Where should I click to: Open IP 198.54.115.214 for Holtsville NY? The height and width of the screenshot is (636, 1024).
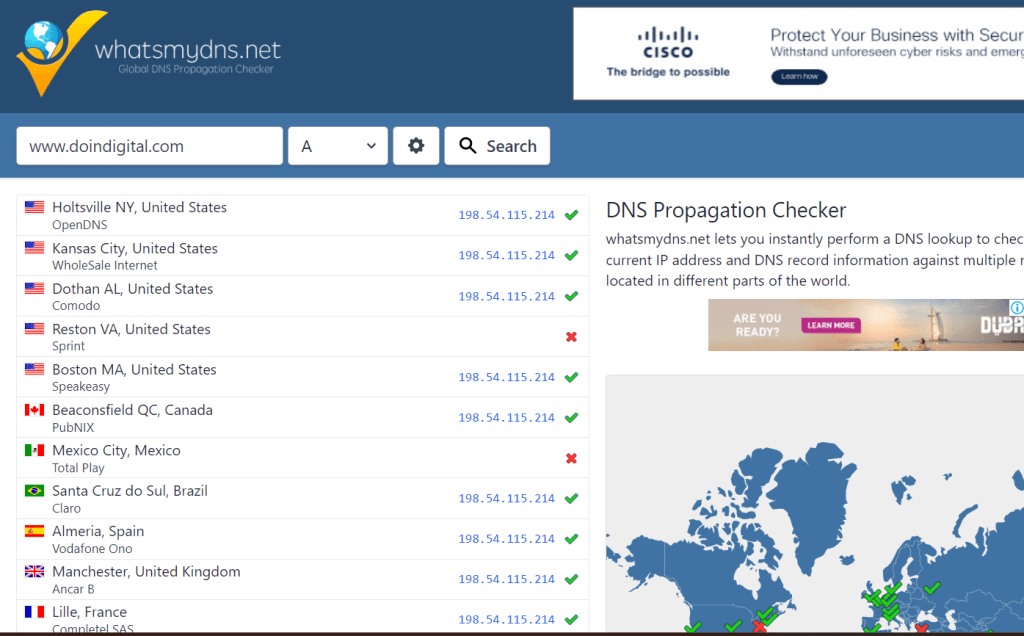click(x=506, y=215)
